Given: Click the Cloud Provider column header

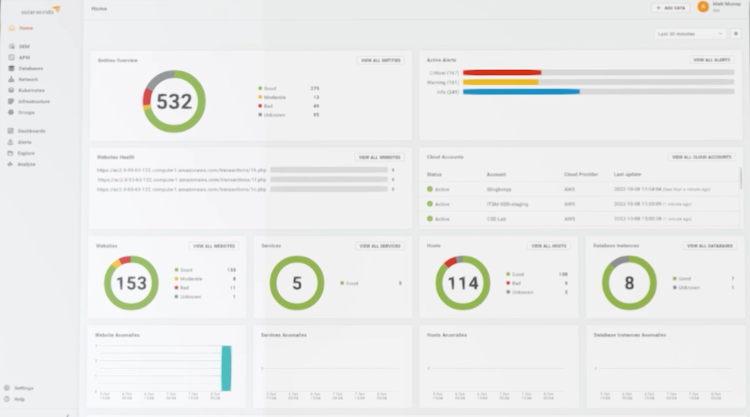Looking at the screenshot, I should (x=581, y=175).
